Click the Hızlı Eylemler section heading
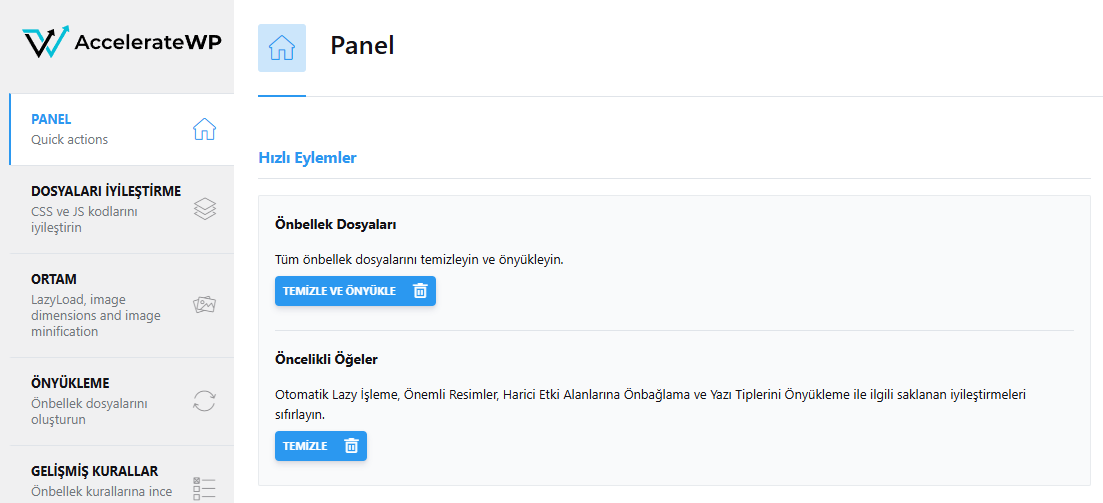1103x503 pixels. pyautogui.click(x=307, y=158)
